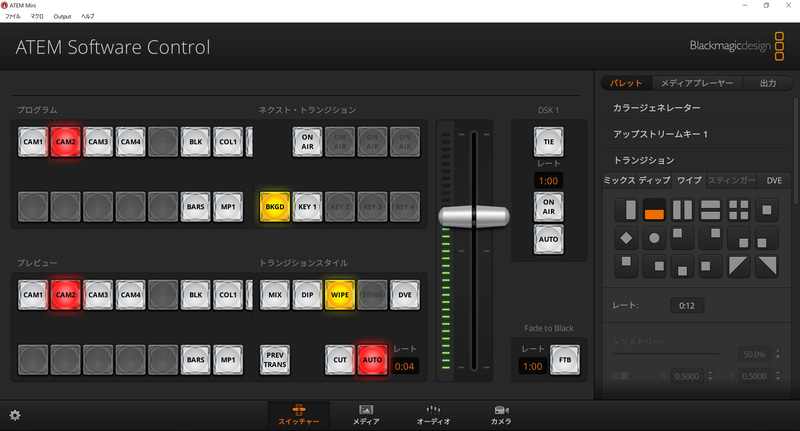Select the center box wipe pattern
This screenshot has height=431, width=800.
[766, 210]
